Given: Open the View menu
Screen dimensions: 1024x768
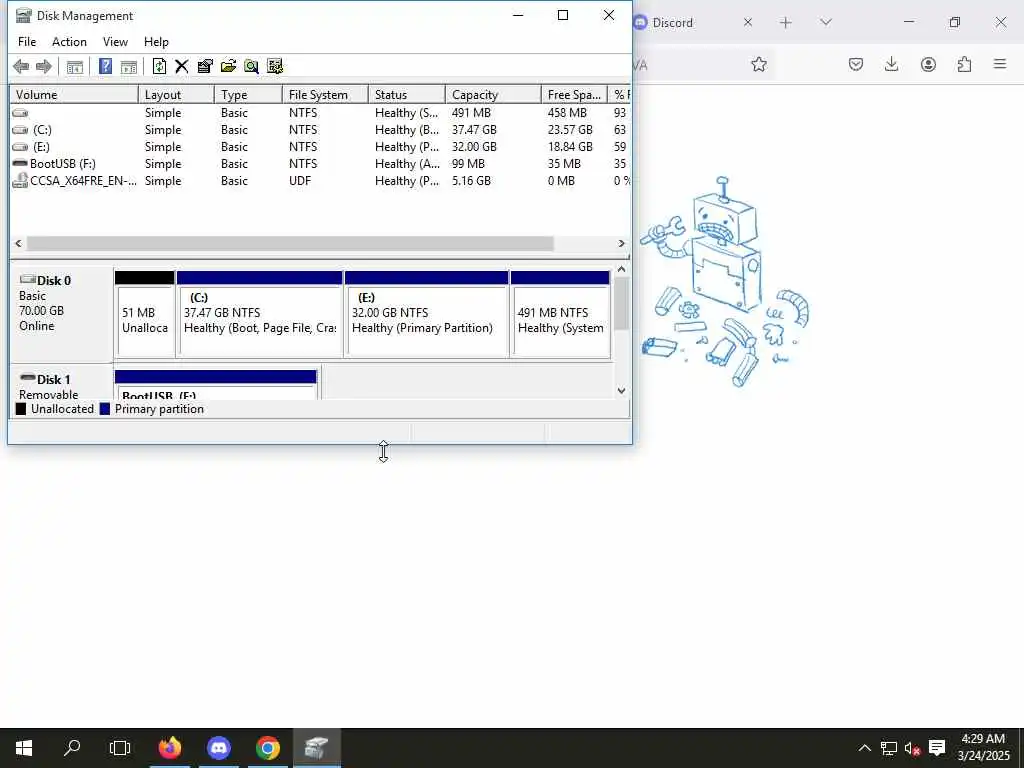Looking at the screenshot, I should pyautogui.click(x=115, y=42).
